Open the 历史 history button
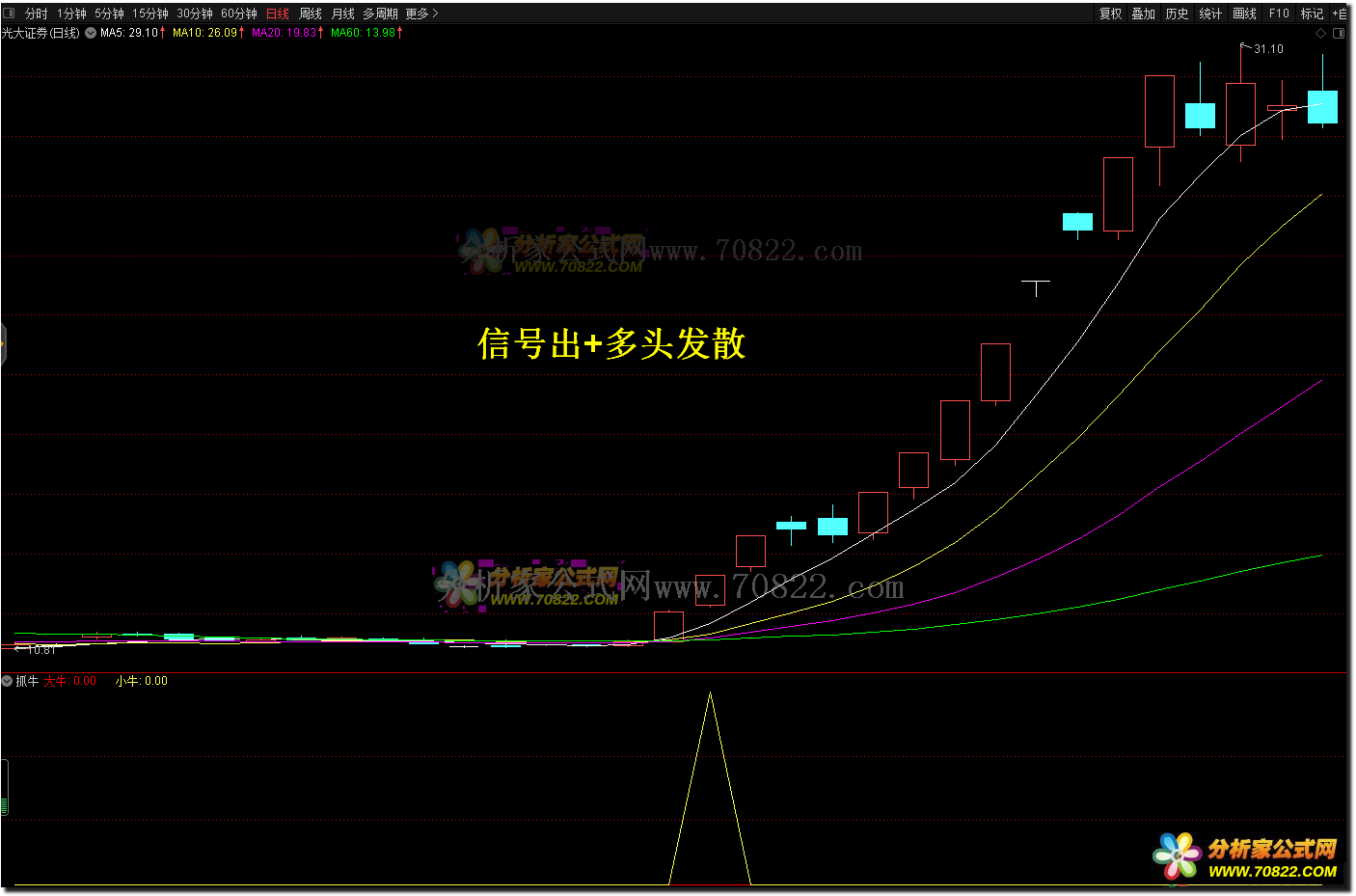Screen dimensions: 1356x896 coord(1177,14)
